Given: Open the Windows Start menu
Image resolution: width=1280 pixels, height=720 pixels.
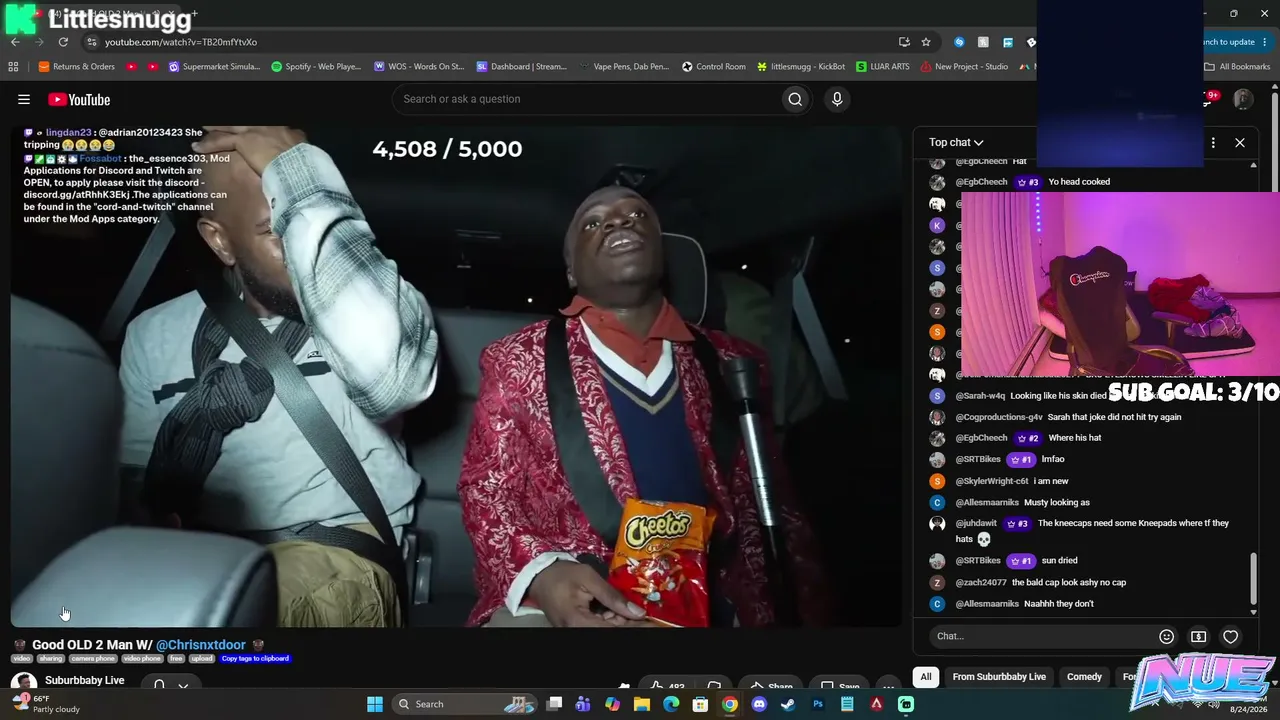Looking at the screenshot, I should click(x=375, y=704).
